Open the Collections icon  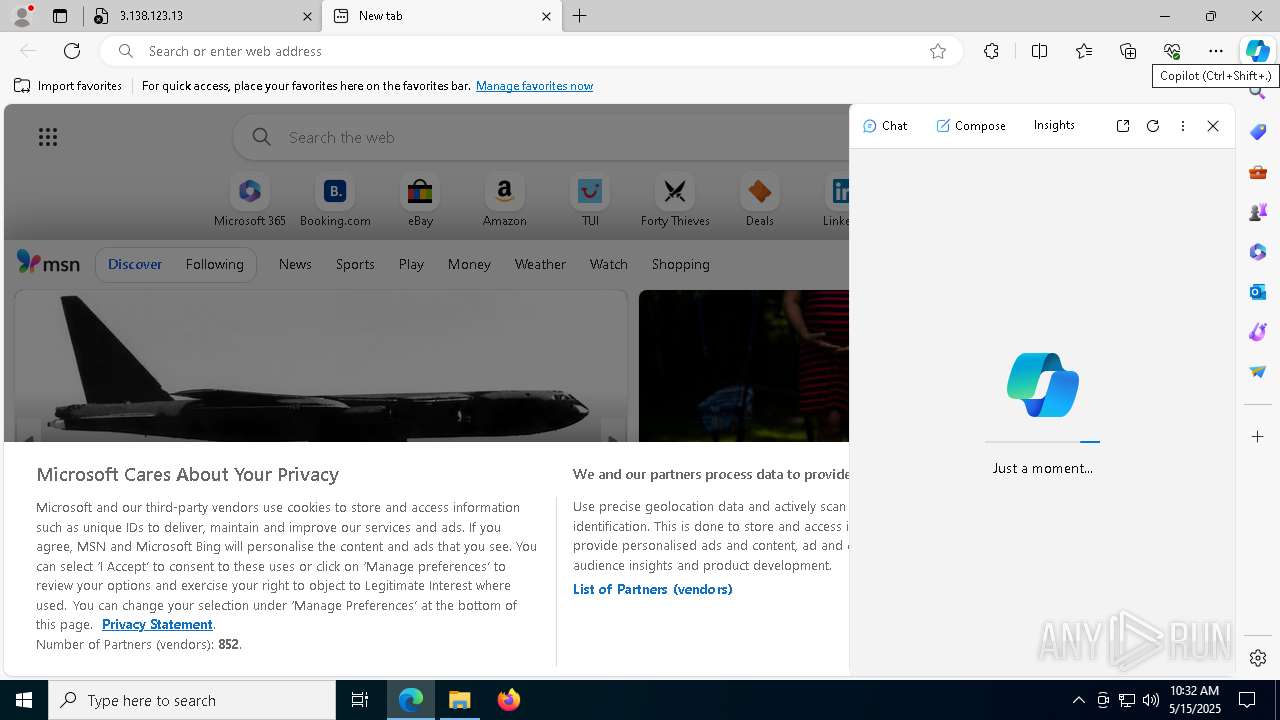[x=1128, y=51]
